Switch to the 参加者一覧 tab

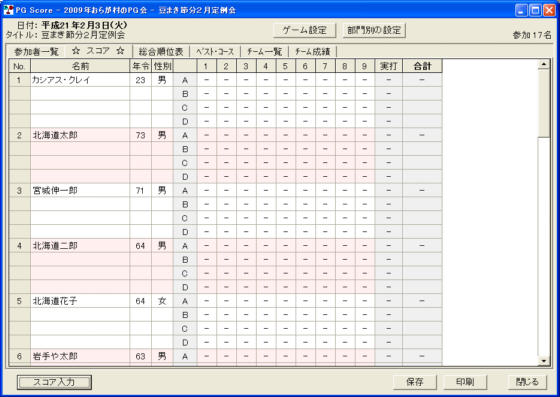pyautogui.click(x=36, y=52)
